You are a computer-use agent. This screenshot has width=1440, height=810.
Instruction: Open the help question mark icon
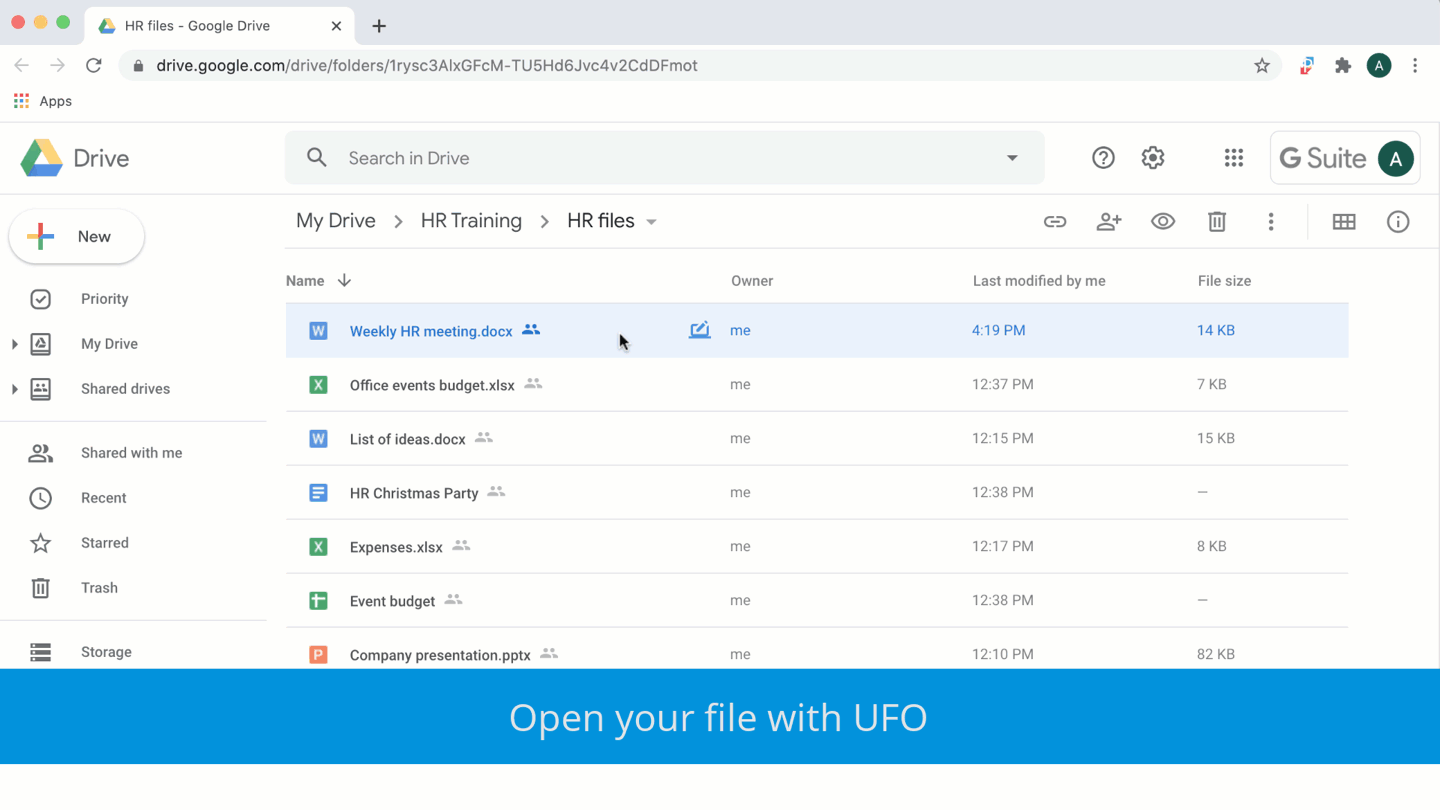[1103, 158]
